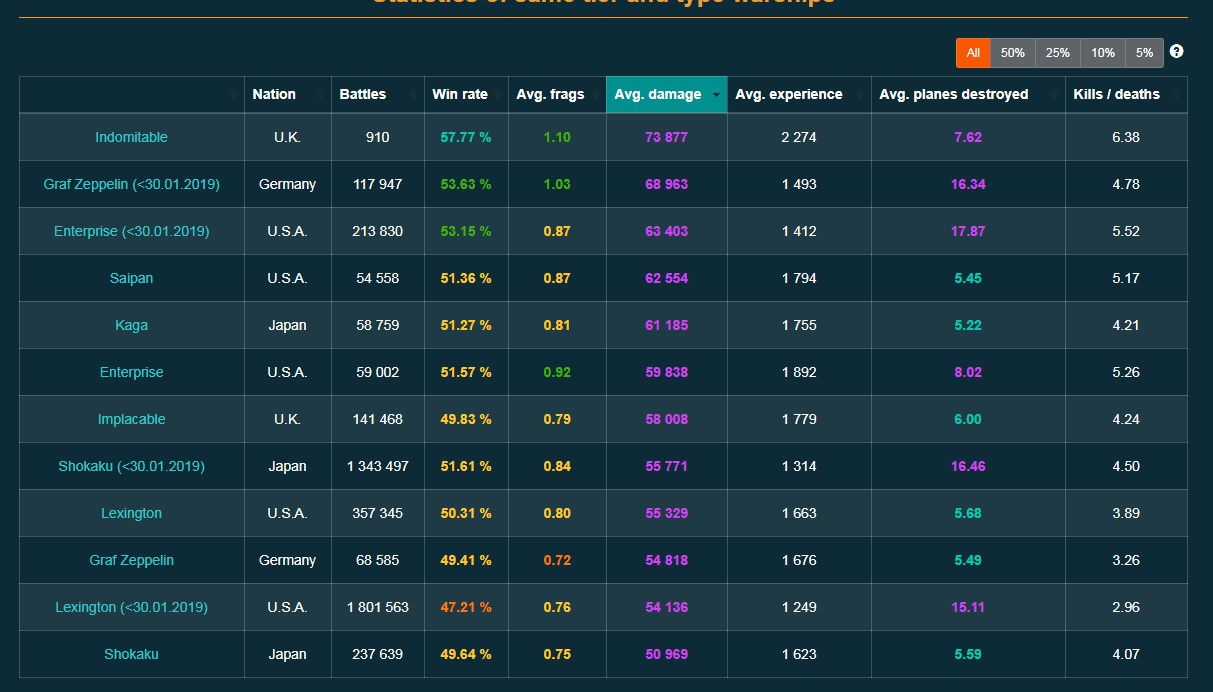The height and width of the screenshot is (692, 1213).
Task: Select the All percentile filter
Action: (973, 53)
